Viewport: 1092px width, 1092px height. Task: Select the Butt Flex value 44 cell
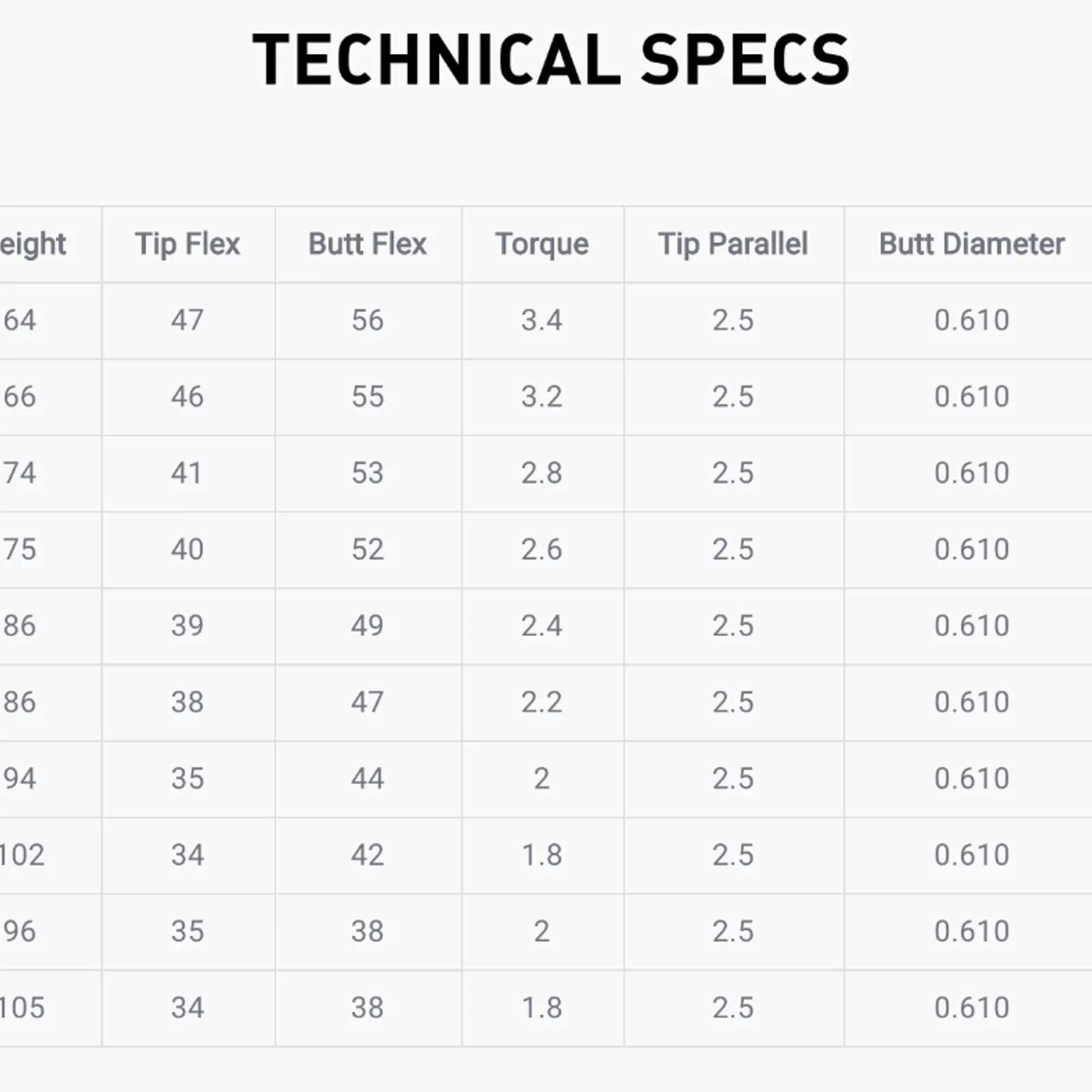tap(369, 779)
